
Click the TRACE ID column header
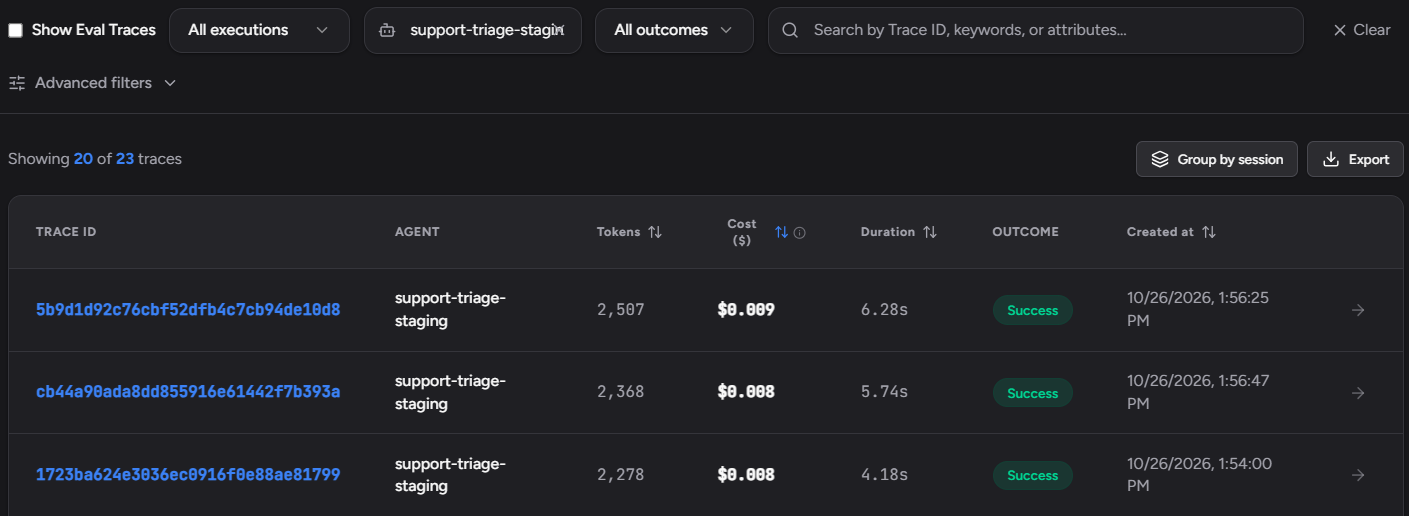pos(66,232)
